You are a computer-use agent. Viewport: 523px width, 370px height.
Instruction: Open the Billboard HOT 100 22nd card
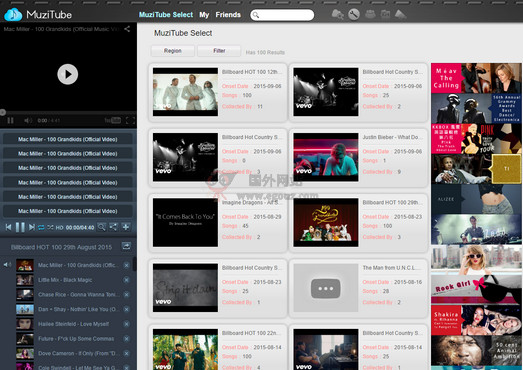click(x=218, y=347)
